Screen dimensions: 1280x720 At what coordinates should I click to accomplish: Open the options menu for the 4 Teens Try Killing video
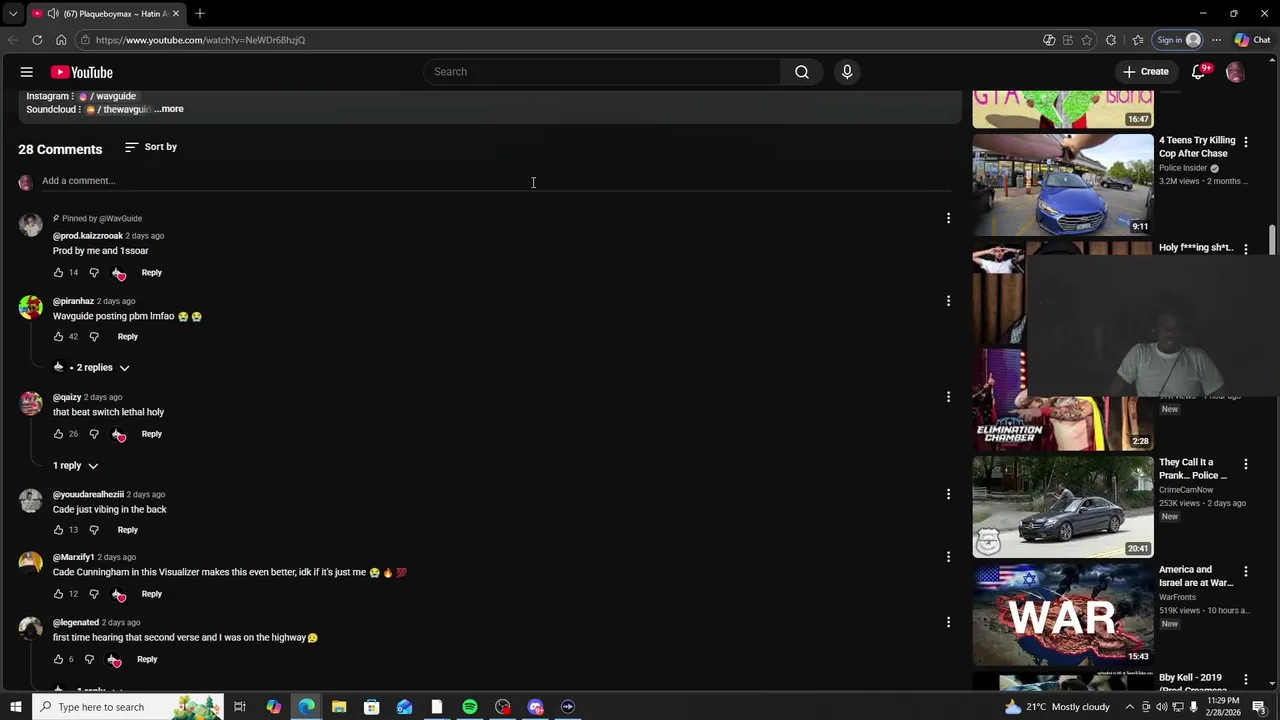click(1245, 142)
